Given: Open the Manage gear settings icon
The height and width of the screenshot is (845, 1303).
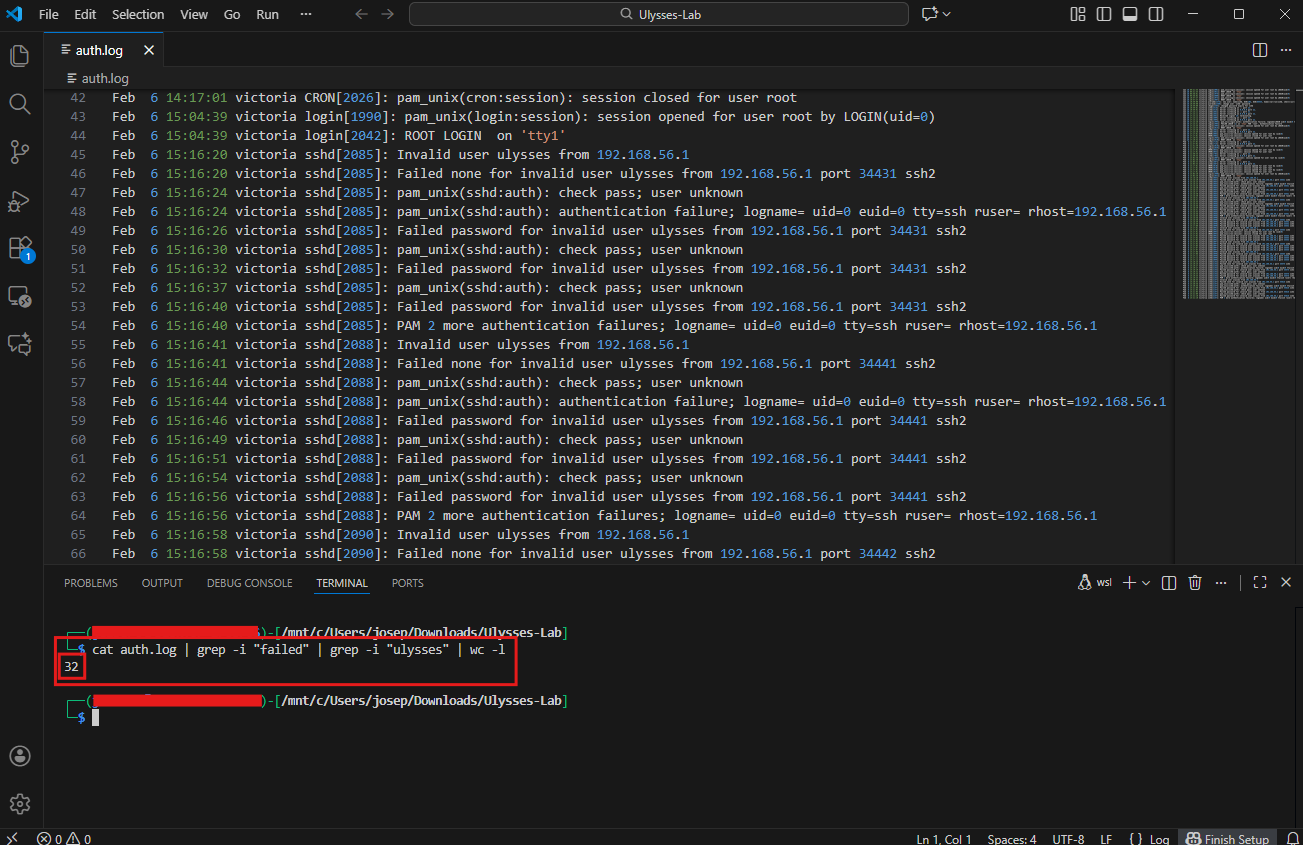Looking at the screenshot, I should click(19, 804).
